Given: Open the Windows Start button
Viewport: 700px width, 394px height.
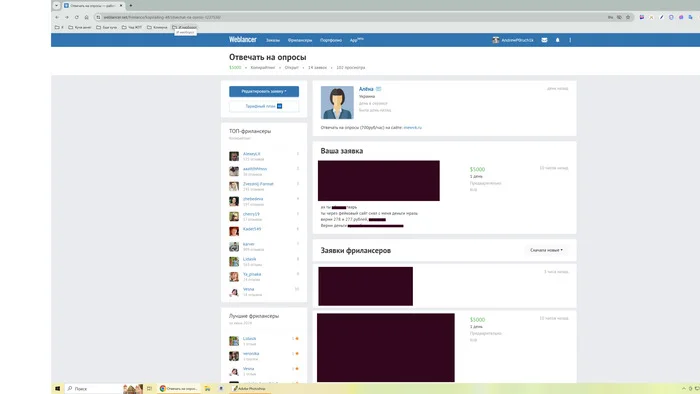Looking at the screenshot, I should tap(57, 389).
